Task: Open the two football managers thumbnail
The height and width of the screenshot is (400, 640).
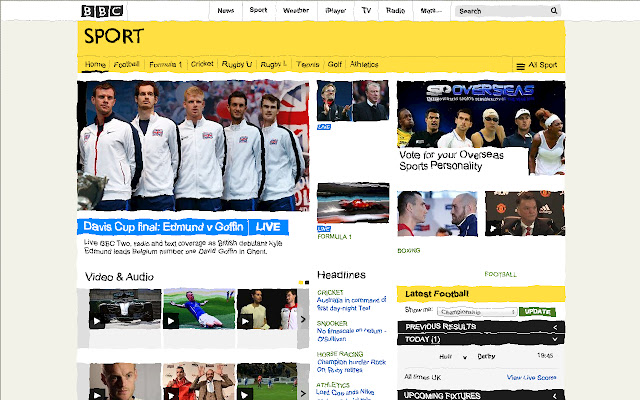Action: (x=353, y=101)
